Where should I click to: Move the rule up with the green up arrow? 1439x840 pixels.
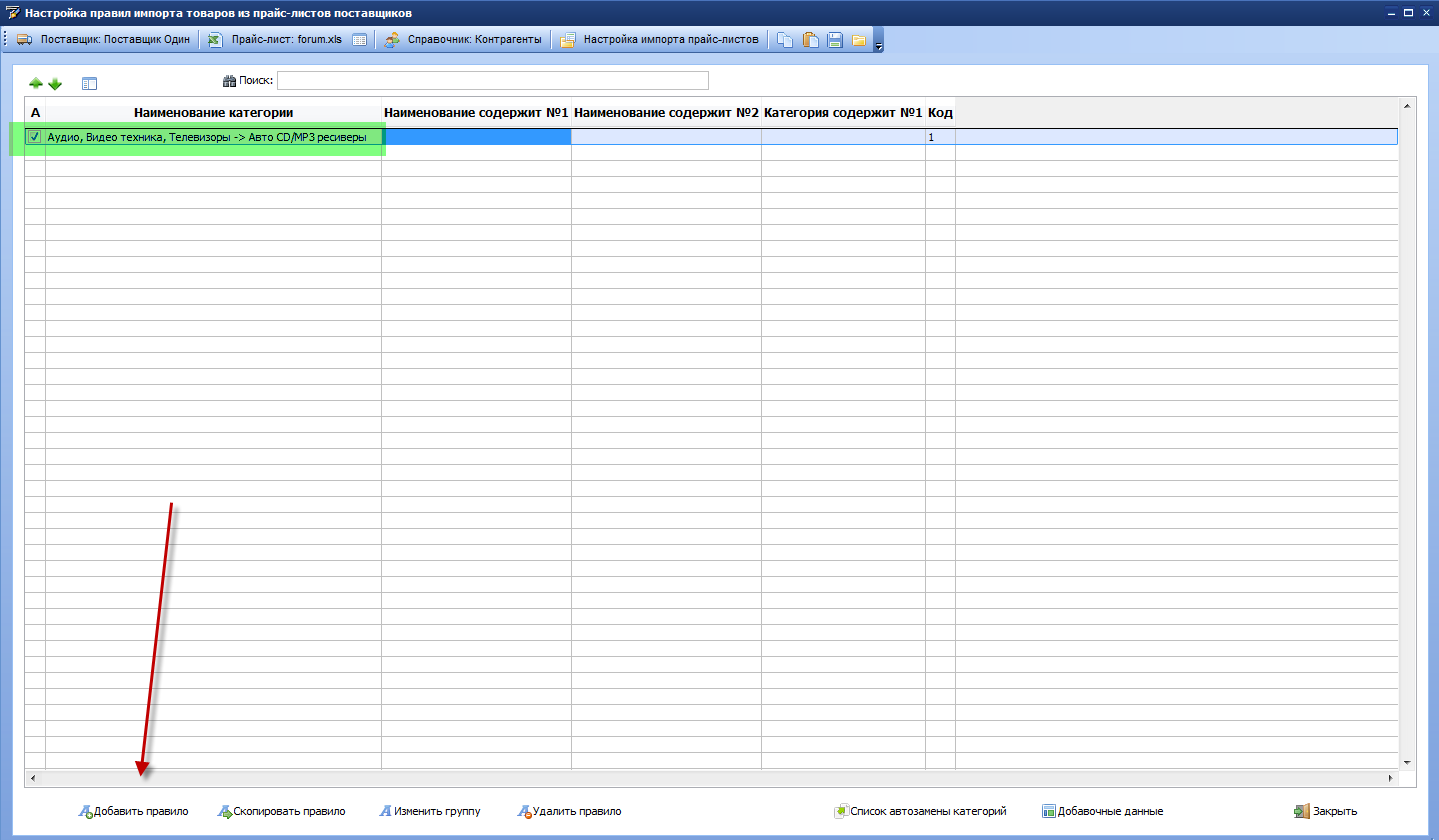pos(36,84)
